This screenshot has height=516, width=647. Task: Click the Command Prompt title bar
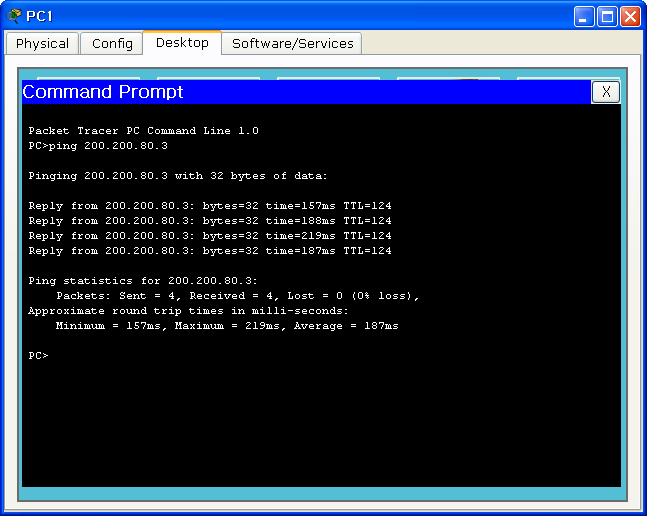click(307, 92)
